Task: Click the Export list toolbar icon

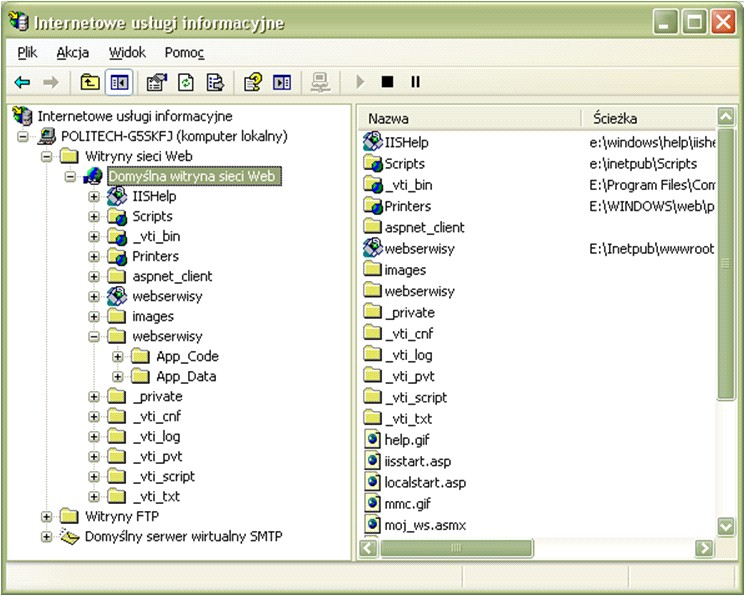Action: click(215, 83)
